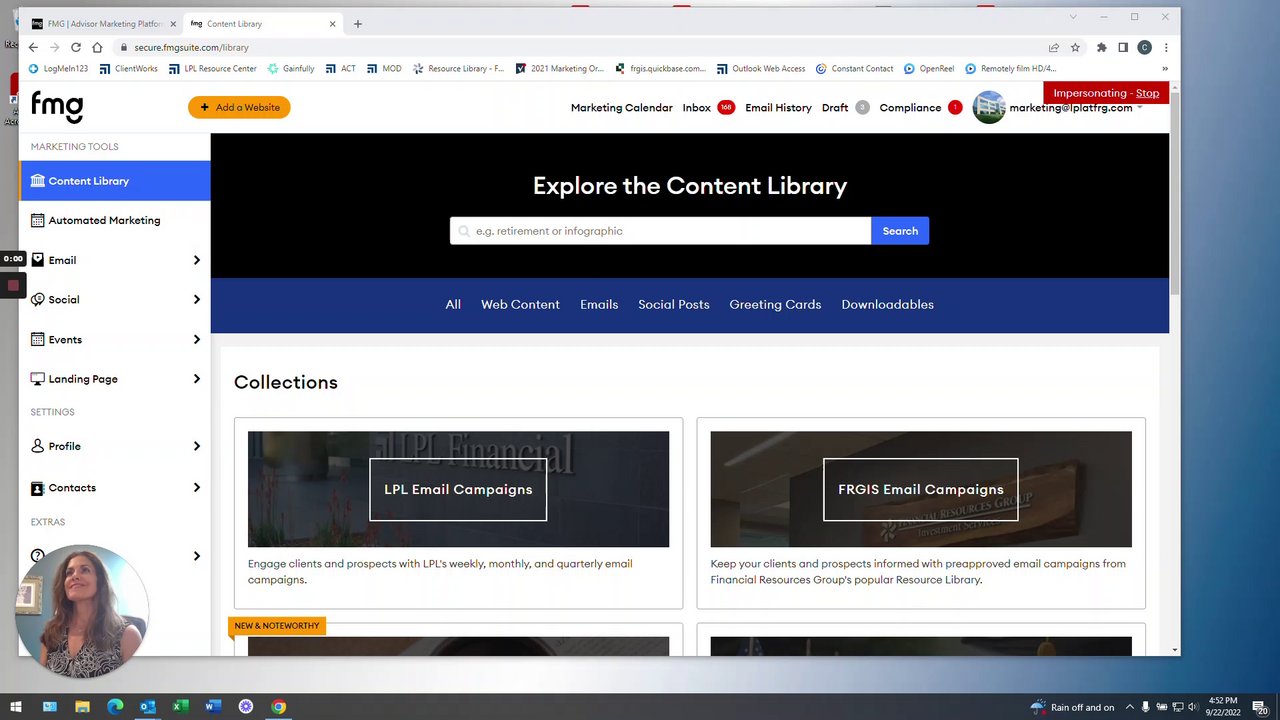Open Excel from the taskbar

click(180, 707)
